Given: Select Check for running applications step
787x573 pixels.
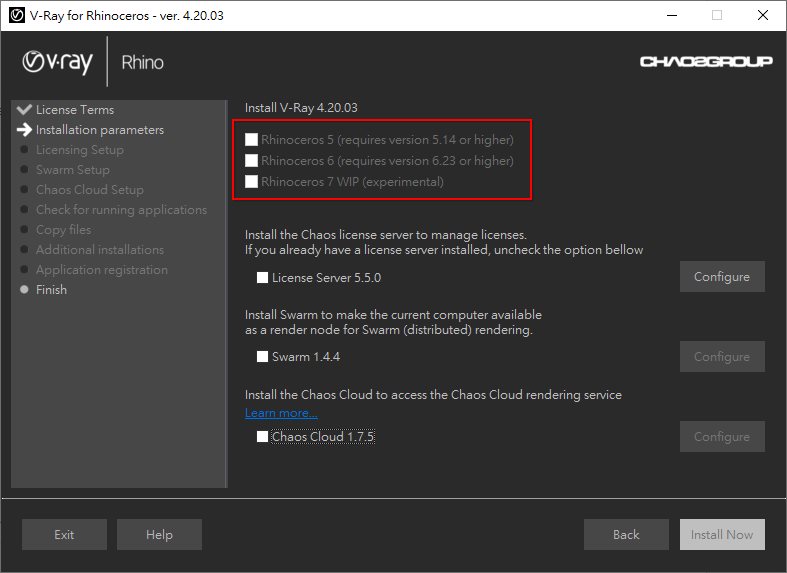Looking at the screenshot, I should pos(121,210).
